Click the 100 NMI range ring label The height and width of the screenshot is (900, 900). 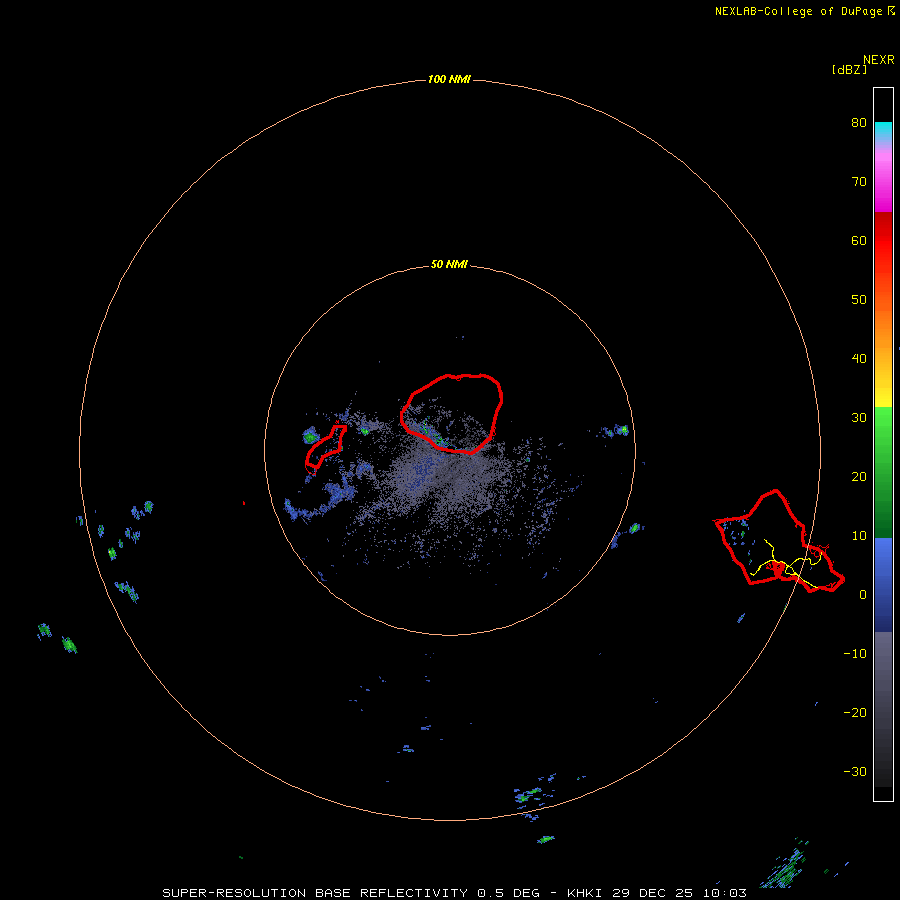click(x=449, y=79)
